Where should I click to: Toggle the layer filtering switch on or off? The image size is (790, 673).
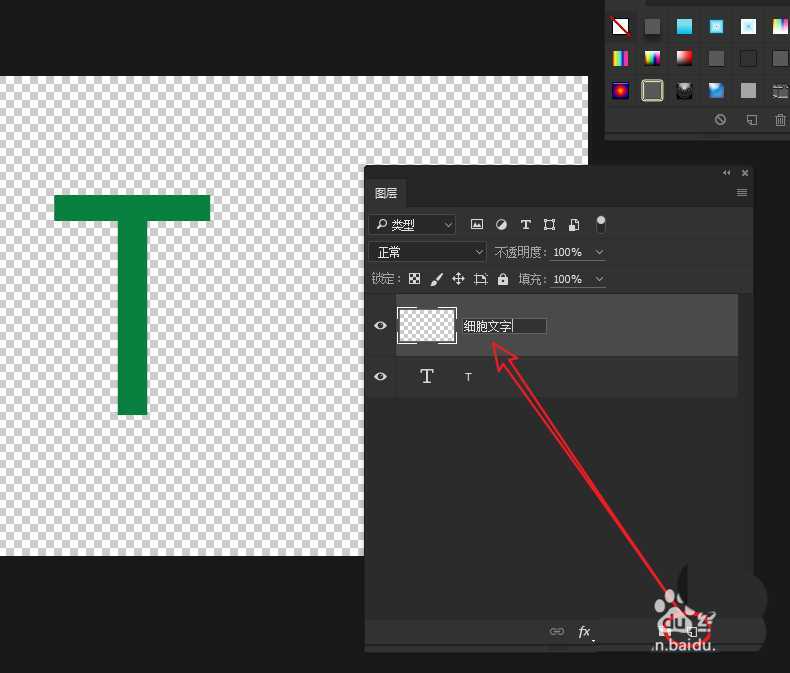601,224
